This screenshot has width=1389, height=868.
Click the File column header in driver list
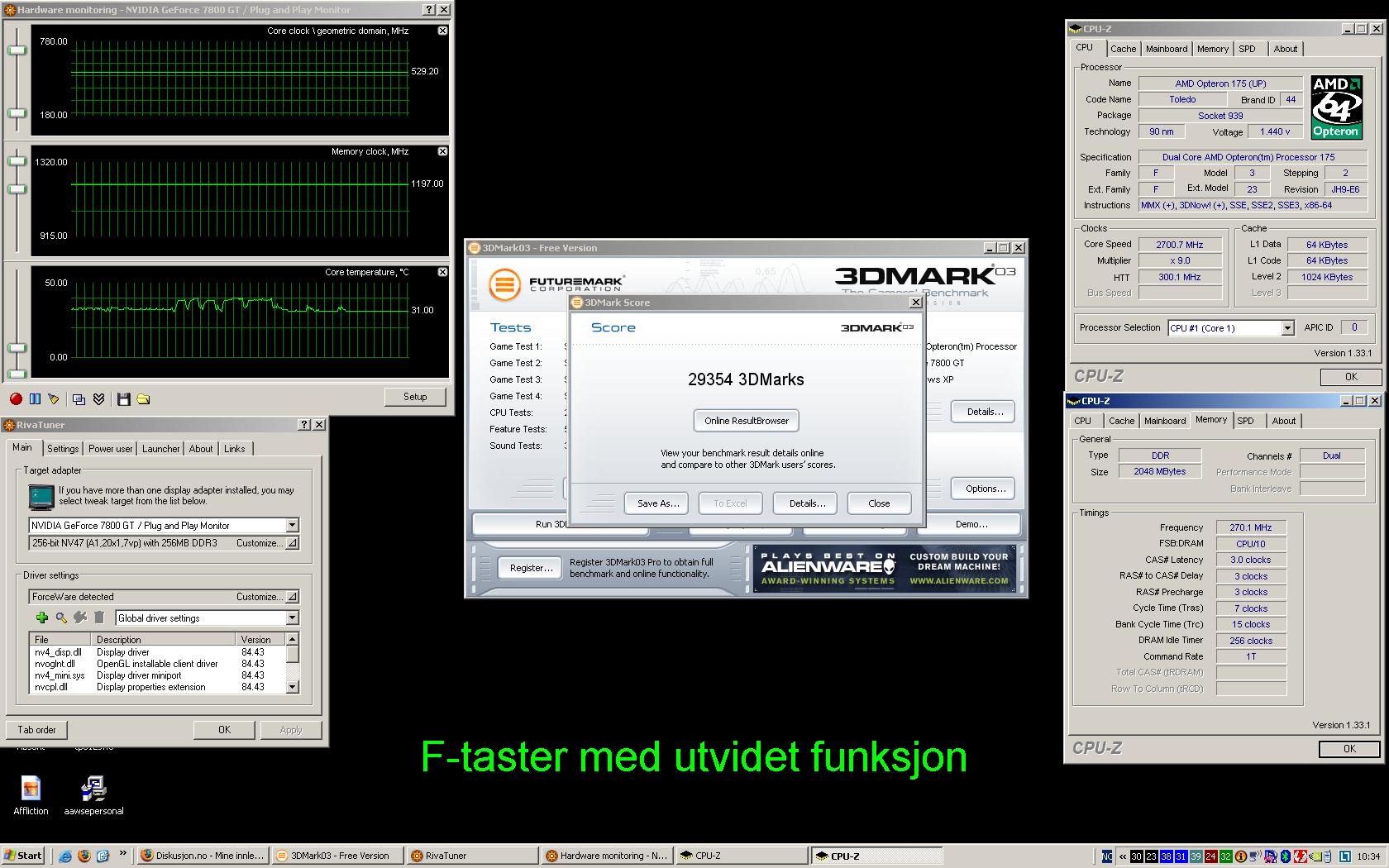[60, 640]
